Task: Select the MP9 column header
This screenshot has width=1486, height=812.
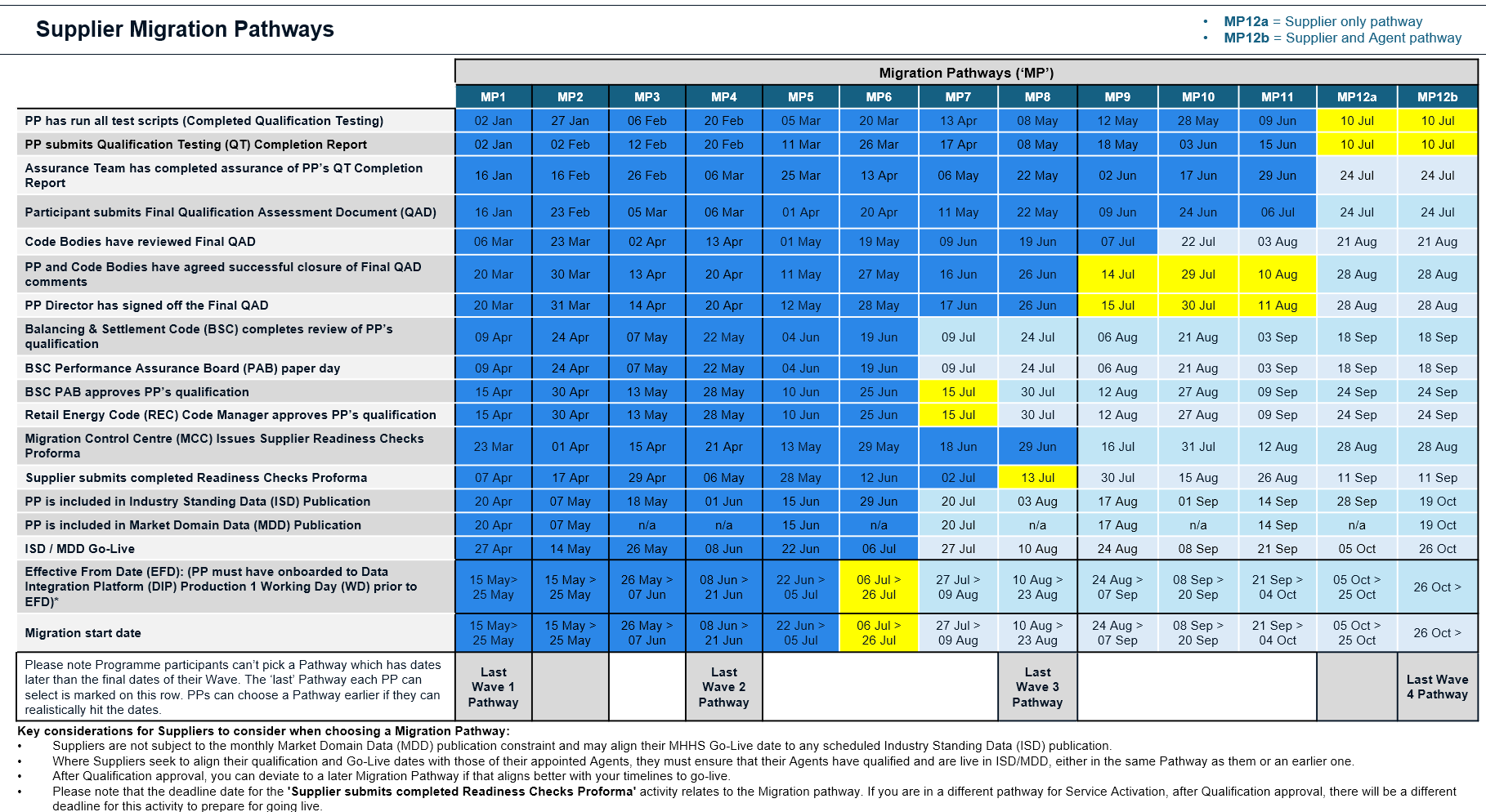Action: coord(1117,97)
